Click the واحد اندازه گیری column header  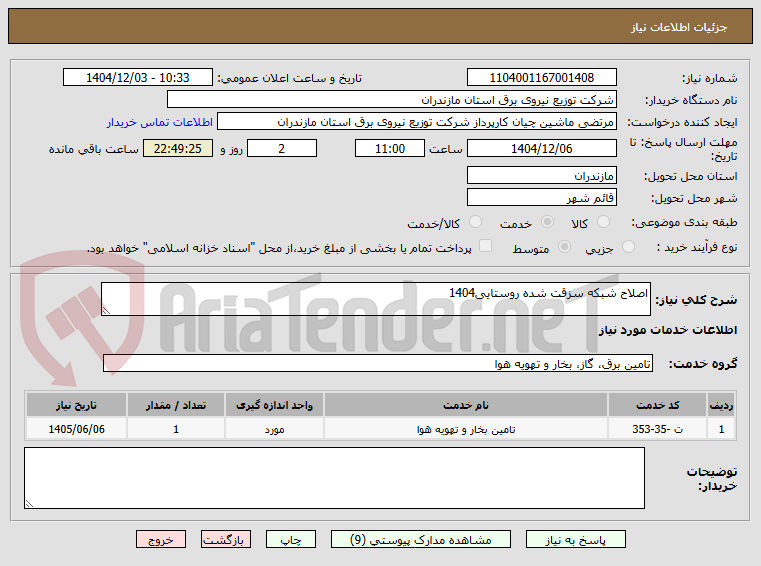(x=274, y=405)
